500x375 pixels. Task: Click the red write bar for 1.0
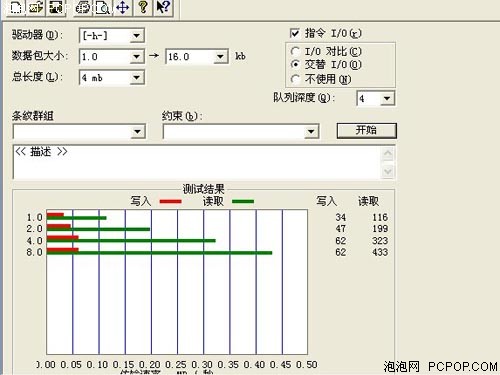pos(55,215)
